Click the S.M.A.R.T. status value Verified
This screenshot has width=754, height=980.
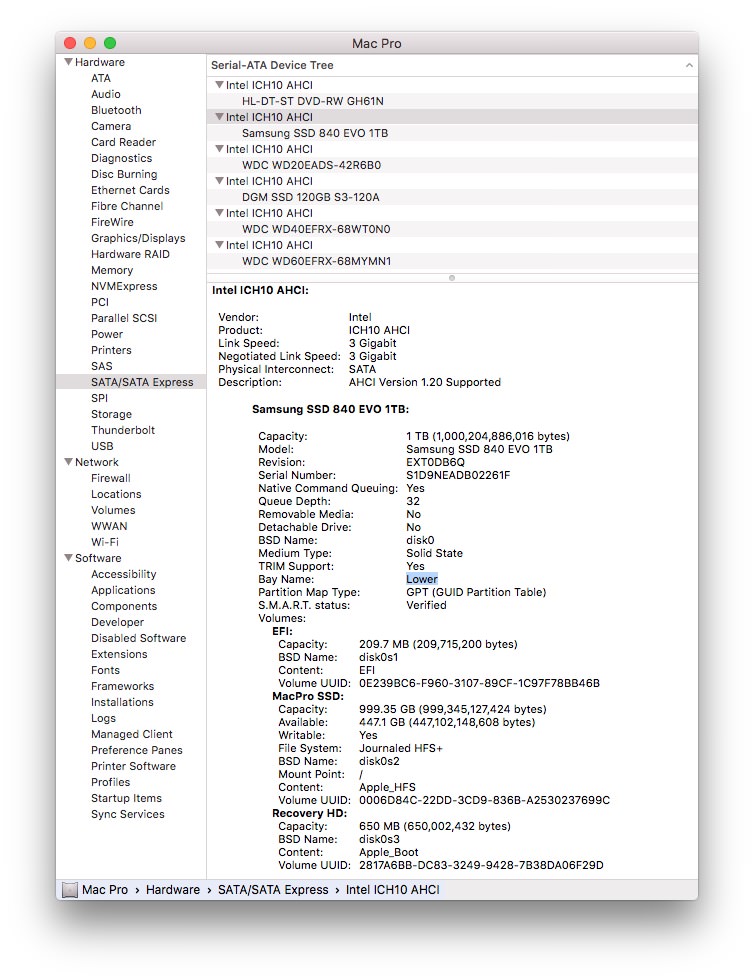(x=426, y=605)
